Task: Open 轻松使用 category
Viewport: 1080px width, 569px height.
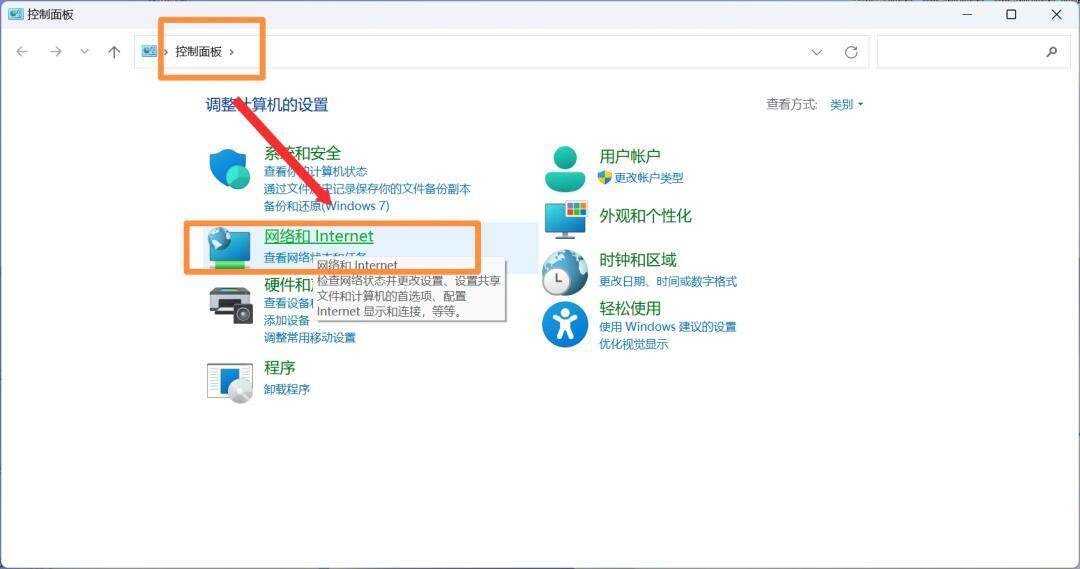Action: pos(630,308)
